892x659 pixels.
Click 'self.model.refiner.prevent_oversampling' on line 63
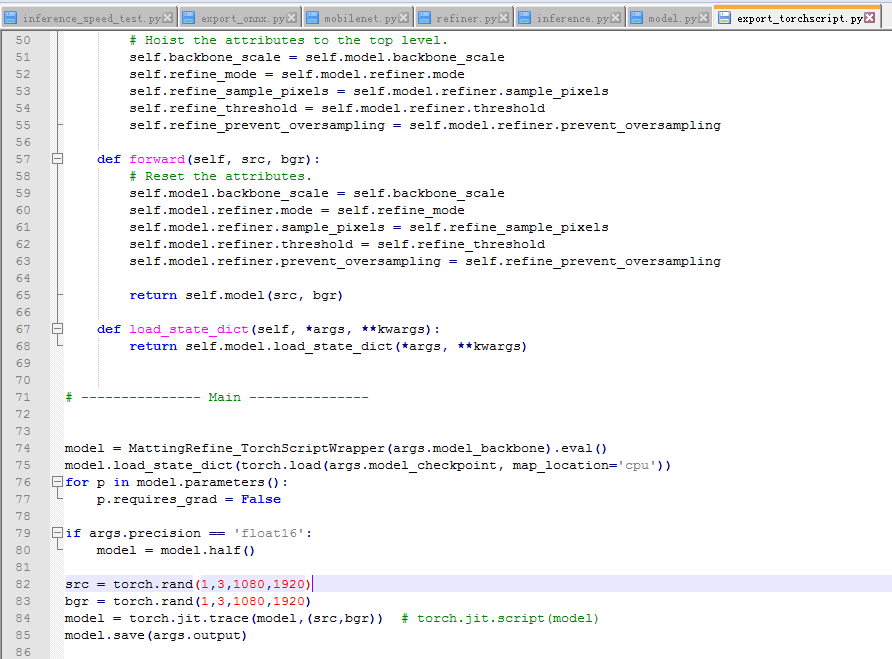coord(285,261)
